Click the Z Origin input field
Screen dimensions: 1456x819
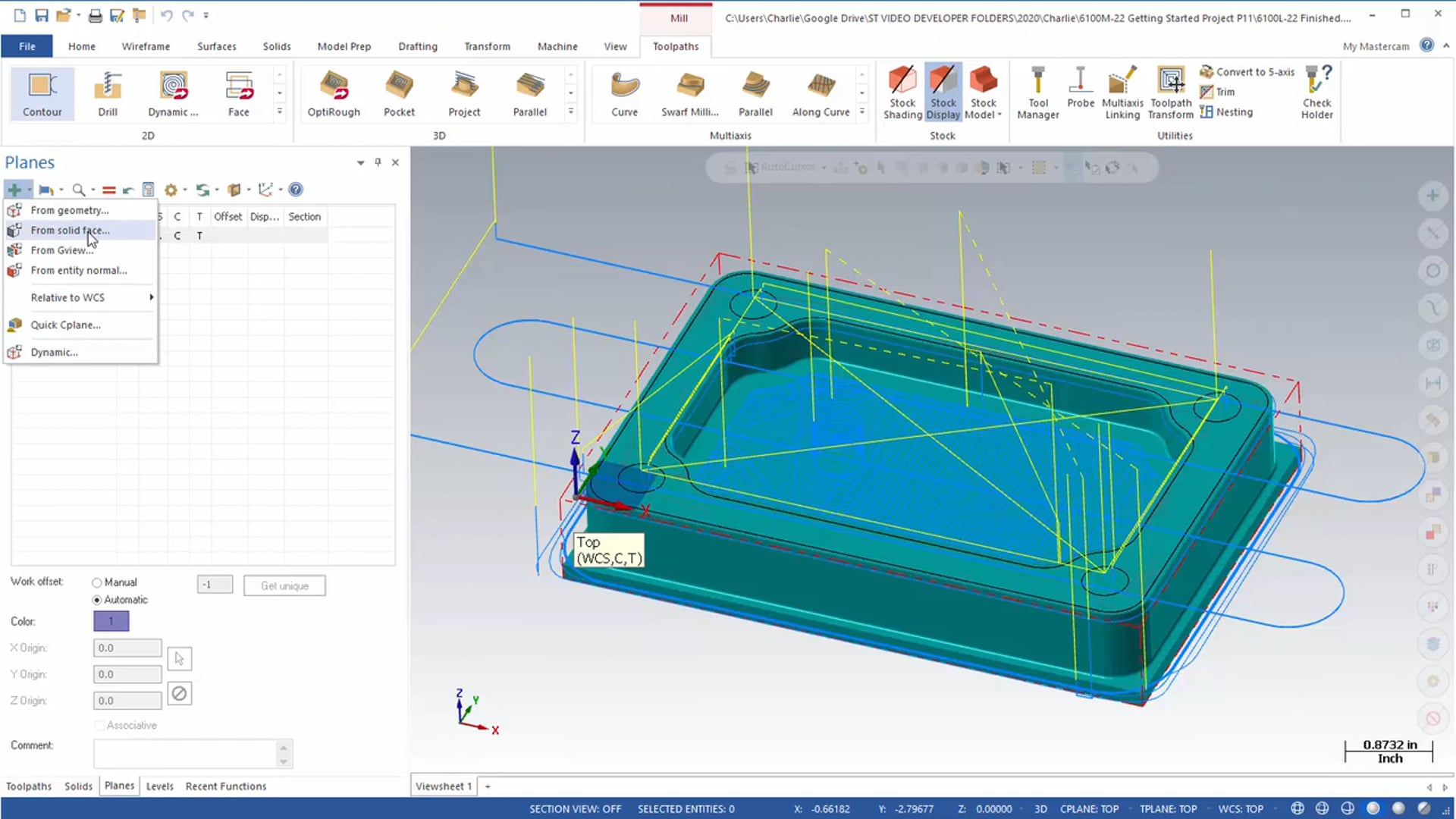[x=127, y=700]
